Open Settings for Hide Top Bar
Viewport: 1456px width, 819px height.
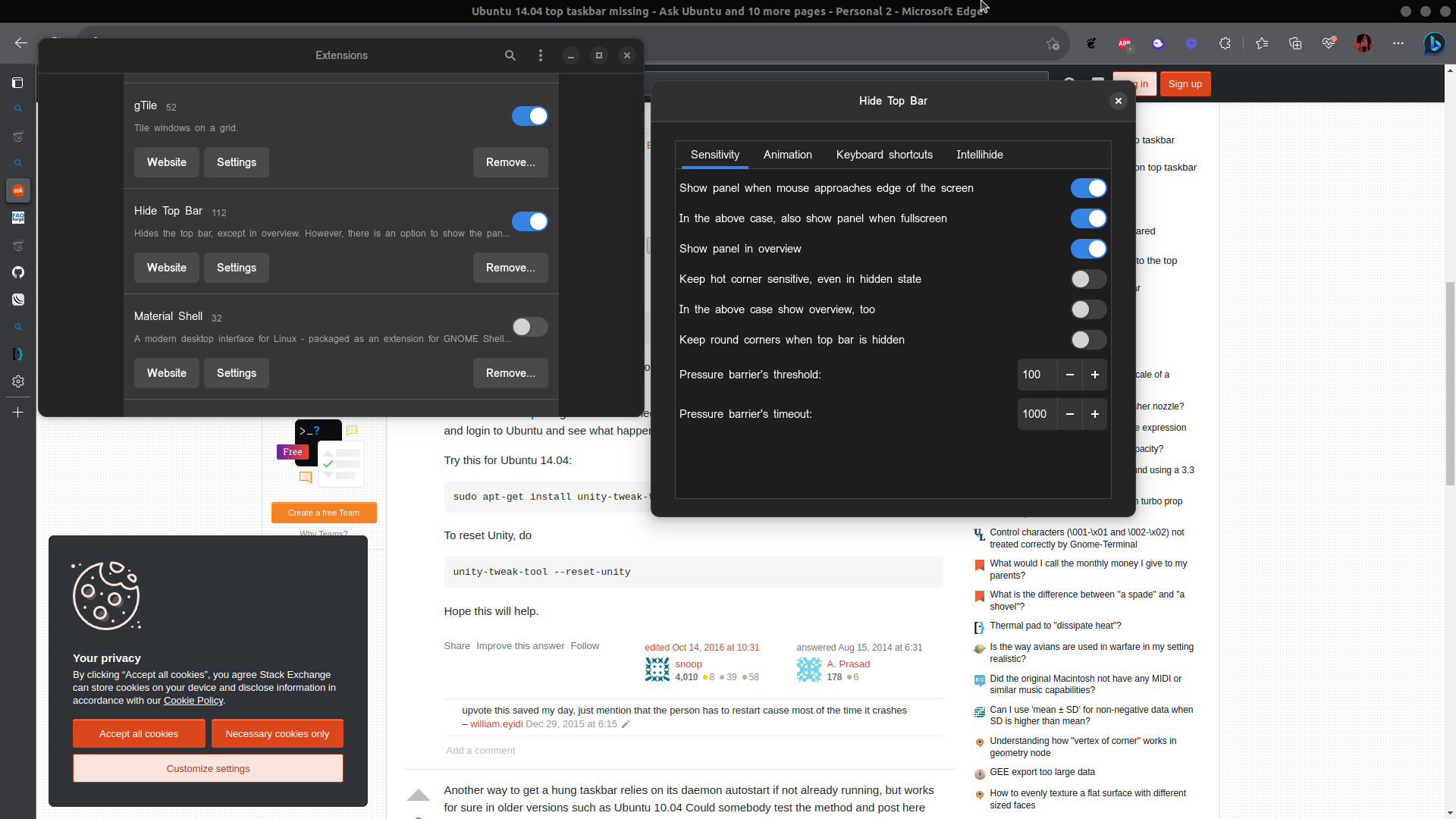(237, 268)
